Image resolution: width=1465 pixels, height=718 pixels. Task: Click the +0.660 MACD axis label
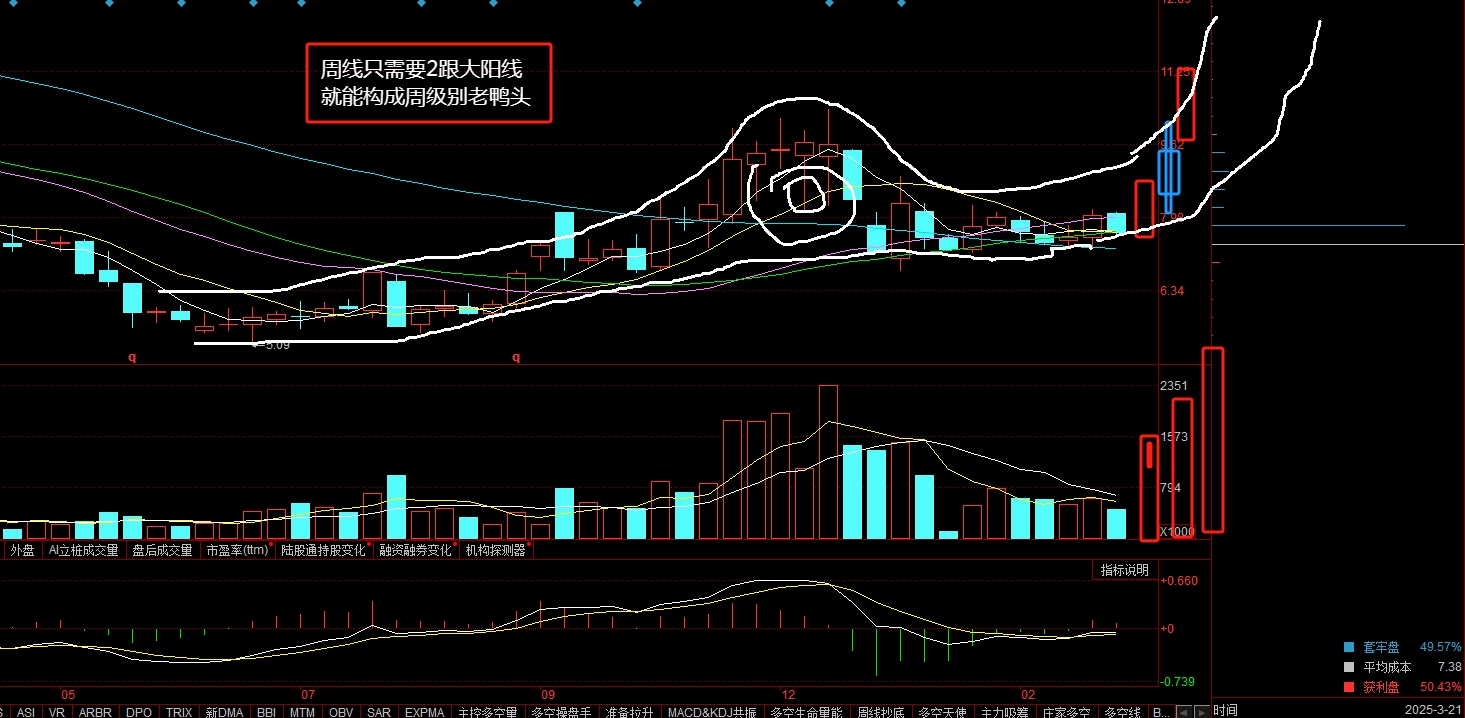1177,581
